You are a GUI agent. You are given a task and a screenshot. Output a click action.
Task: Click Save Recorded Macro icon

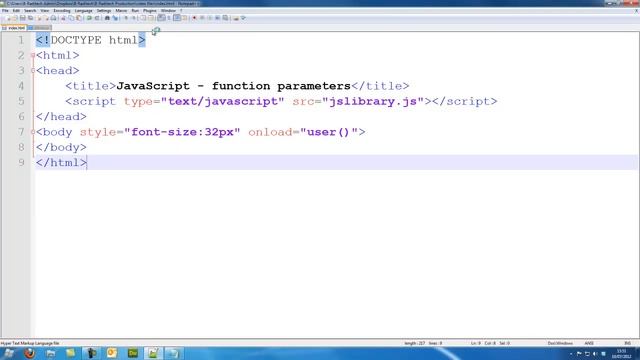226,18
